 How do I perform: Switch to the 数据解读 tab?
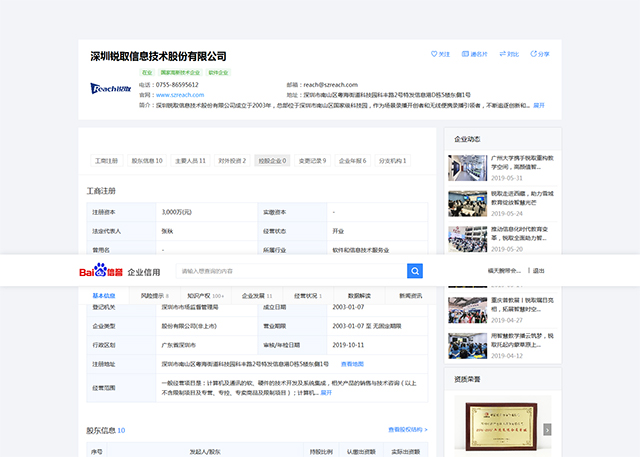pos(359,296)
